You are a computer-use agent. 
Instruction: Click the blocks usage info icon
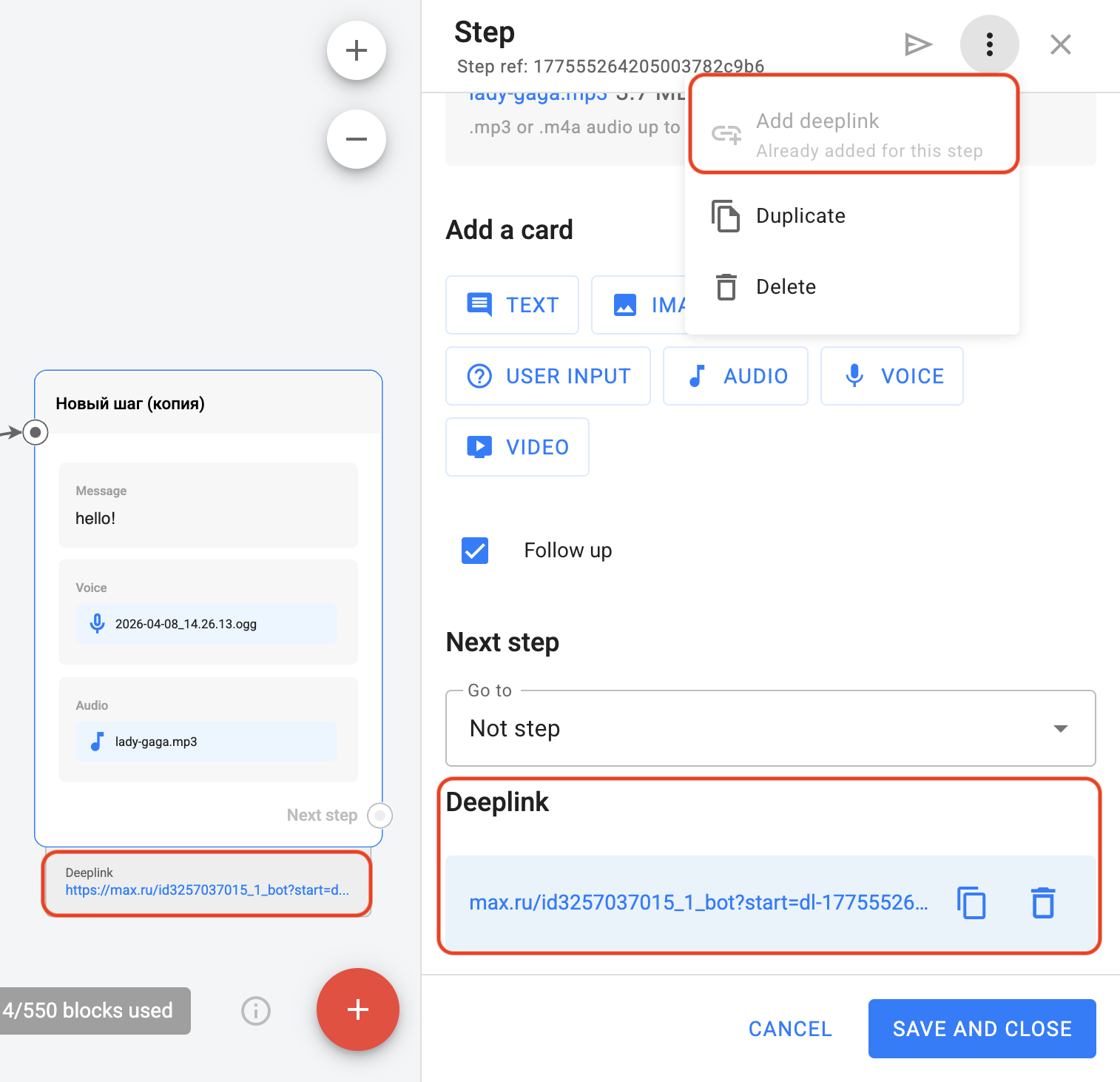click(256, 1010)
